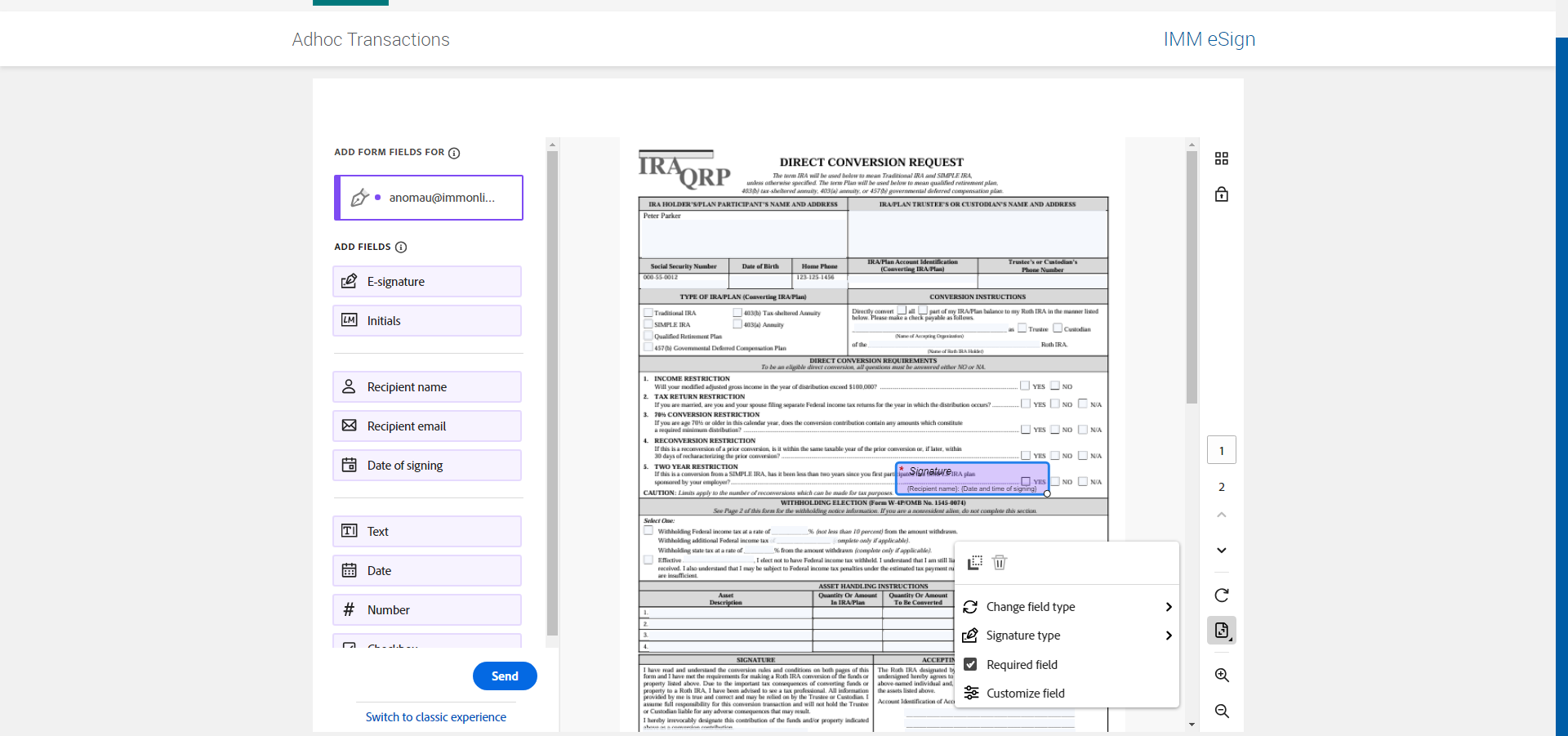Open the Signature type submenu
The width and height of the screenshot is (1568, 736).
tap(1067, 636)
